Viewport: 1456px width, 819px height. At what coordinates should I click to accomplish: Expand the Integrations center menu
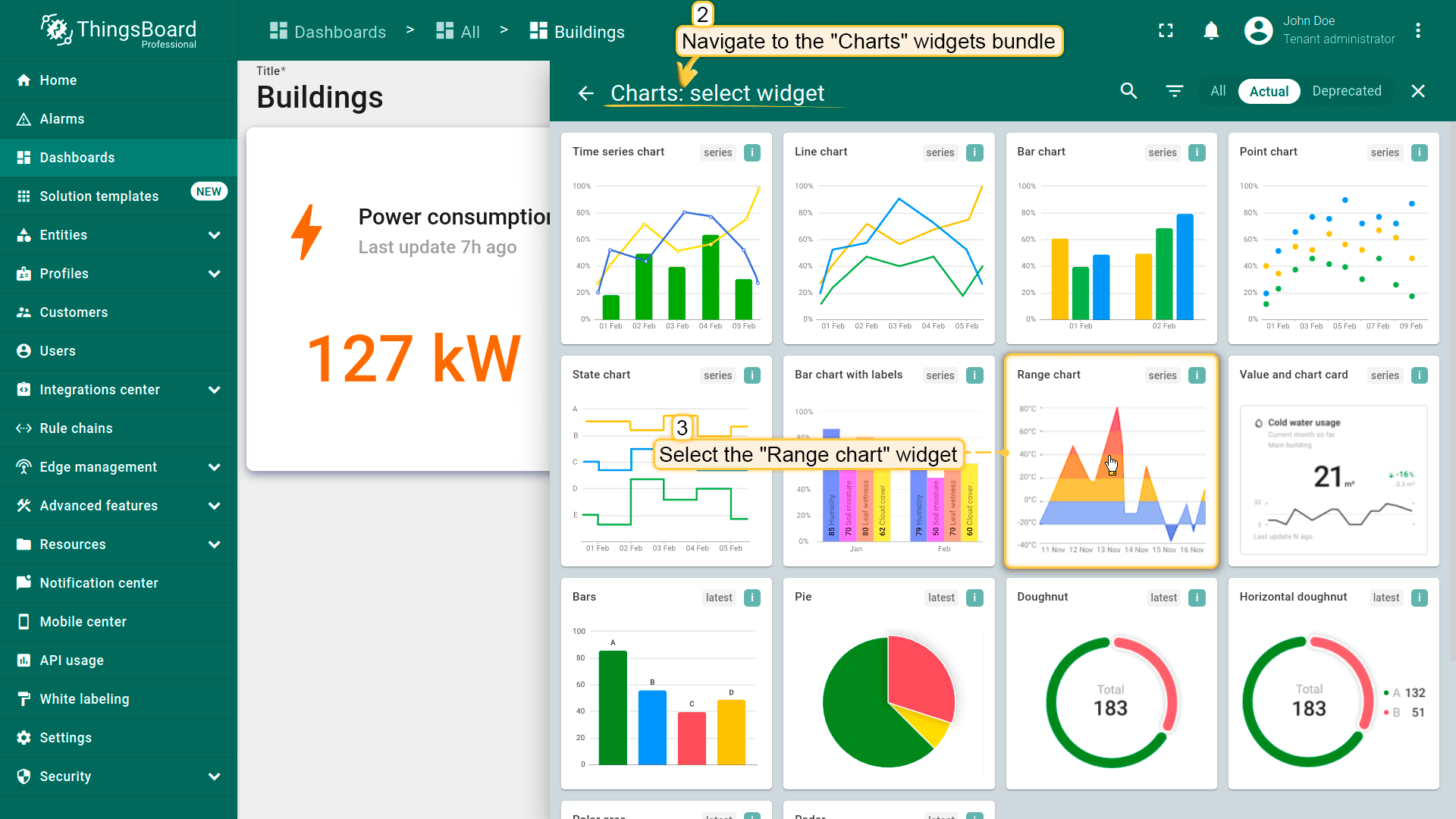tap(214, 390)
